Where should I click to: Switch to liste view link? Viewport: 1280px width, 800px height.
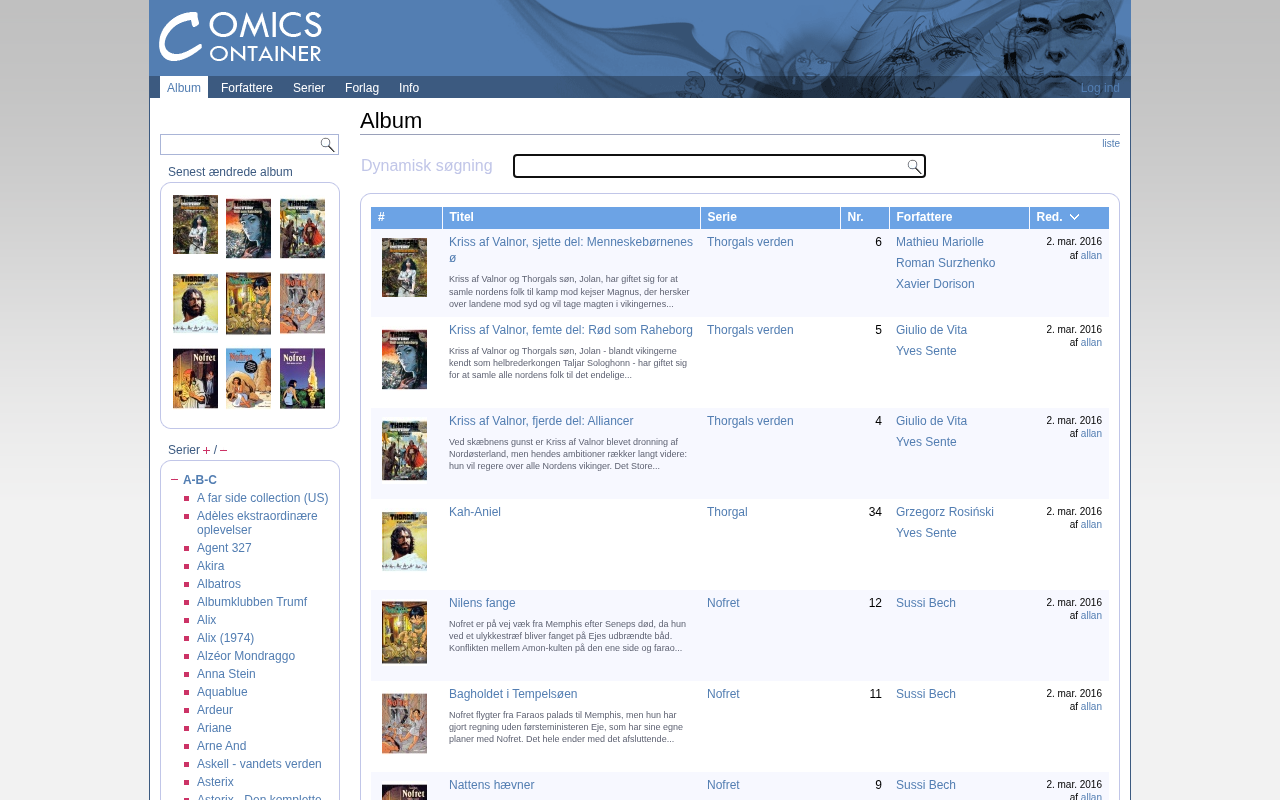coord(1111,144)
